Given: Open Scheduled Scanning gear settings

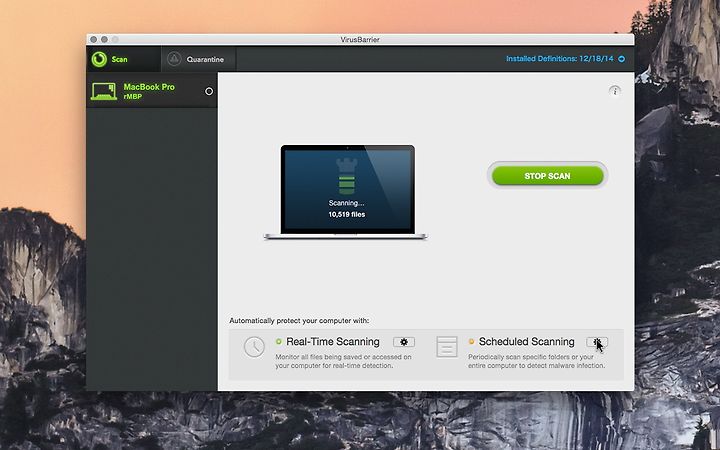Looking at the screenshot, I should (x=597, y=342).
